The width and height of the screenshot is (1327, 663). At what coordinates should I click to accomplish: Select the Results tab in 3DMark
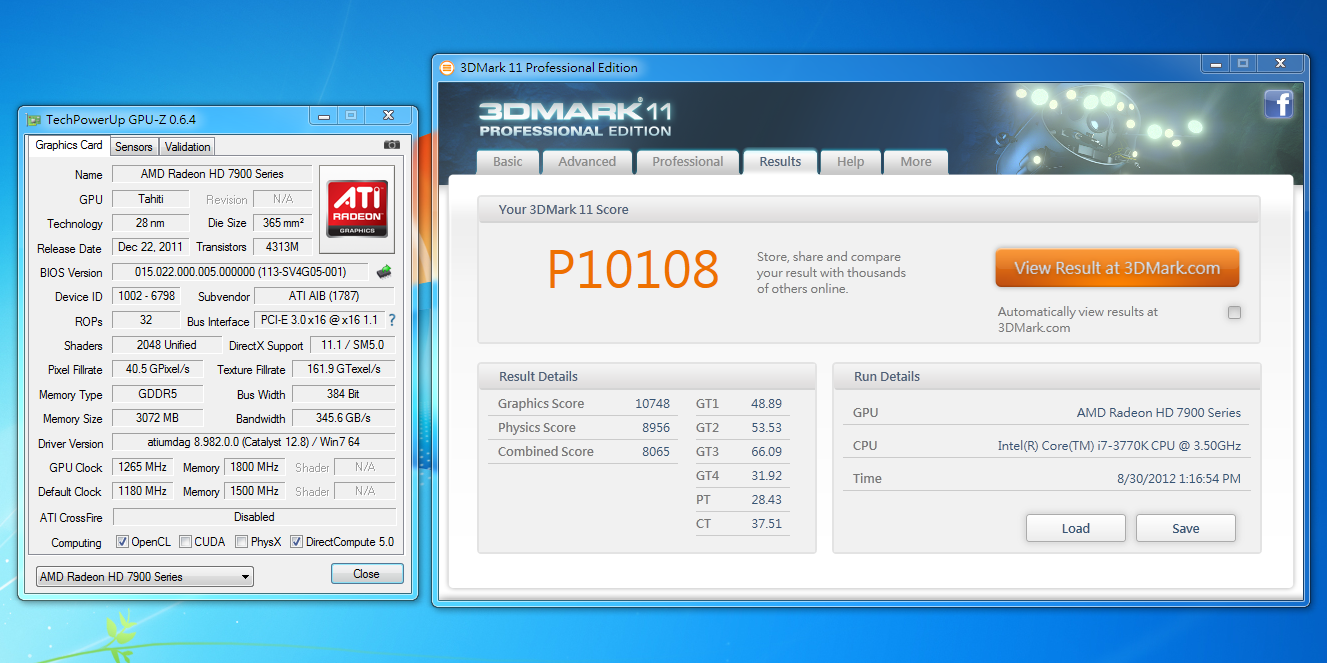click(x=780, y=162)
